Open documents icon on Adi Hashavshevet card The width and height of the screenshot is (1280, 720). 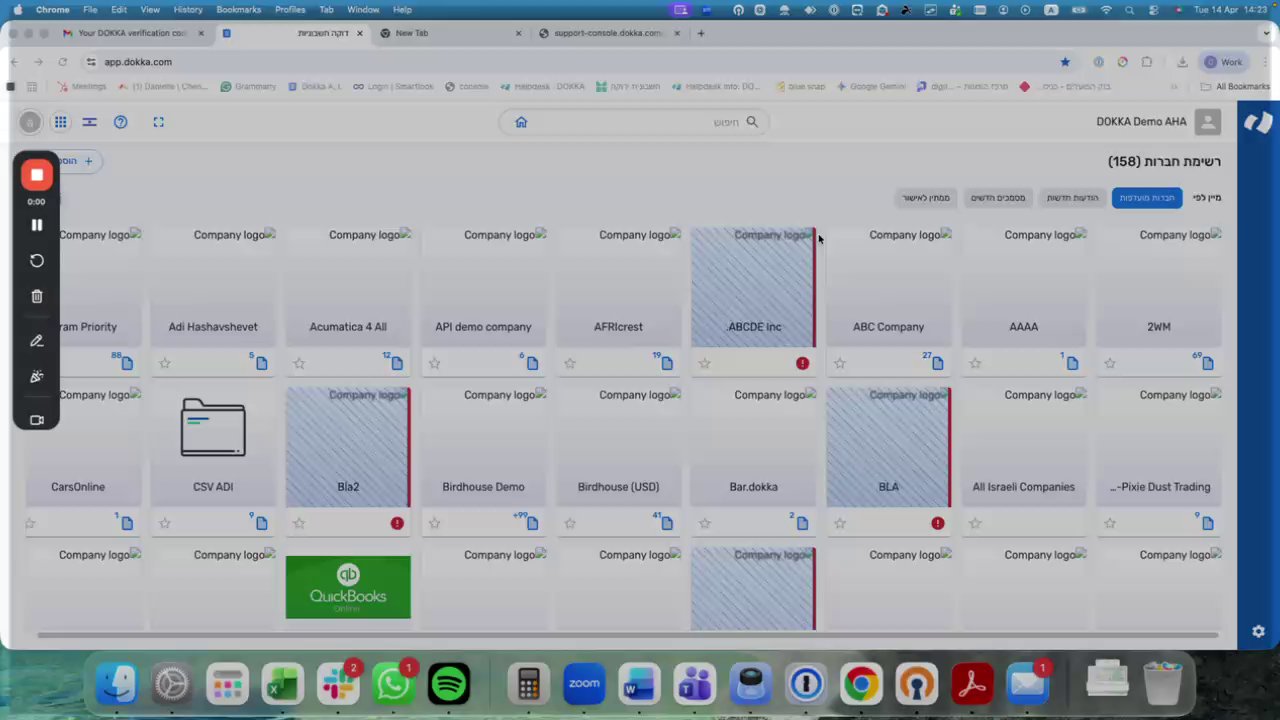[261, 363]
